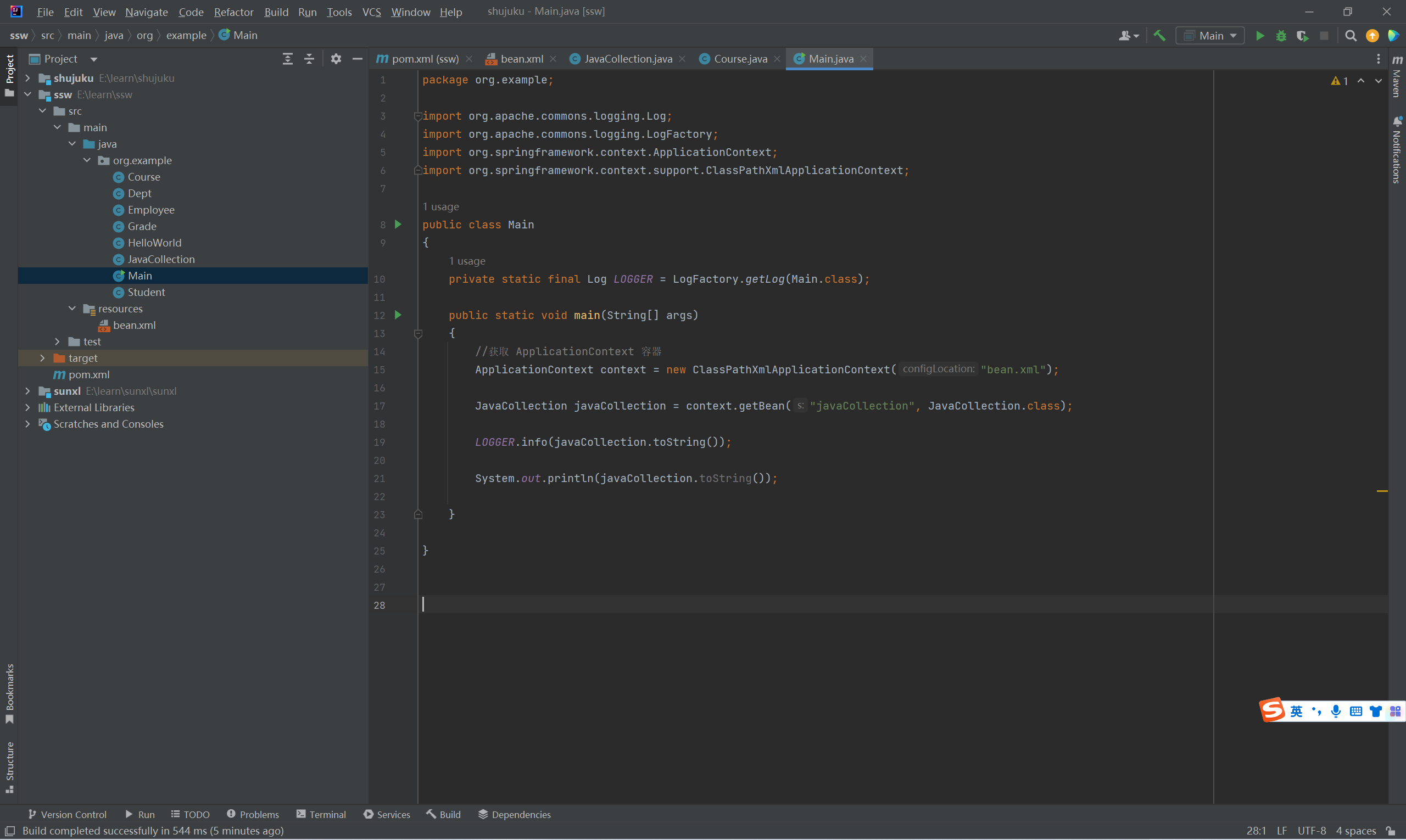
Task: Switch to the bean.xml editor tab
Action: 521,59
